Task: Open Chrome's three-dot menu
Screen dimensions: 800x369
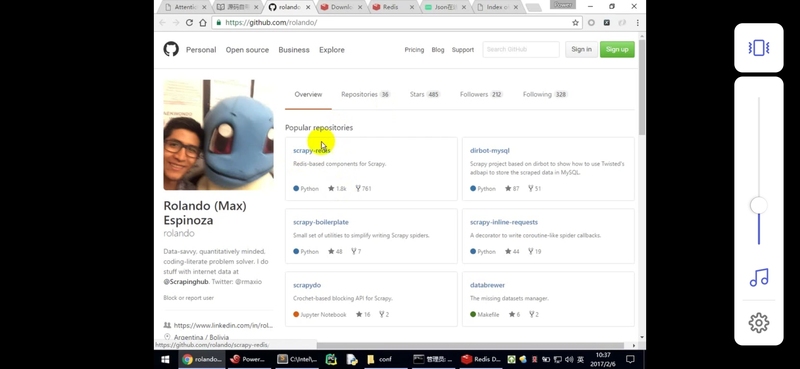Action: 637,22
